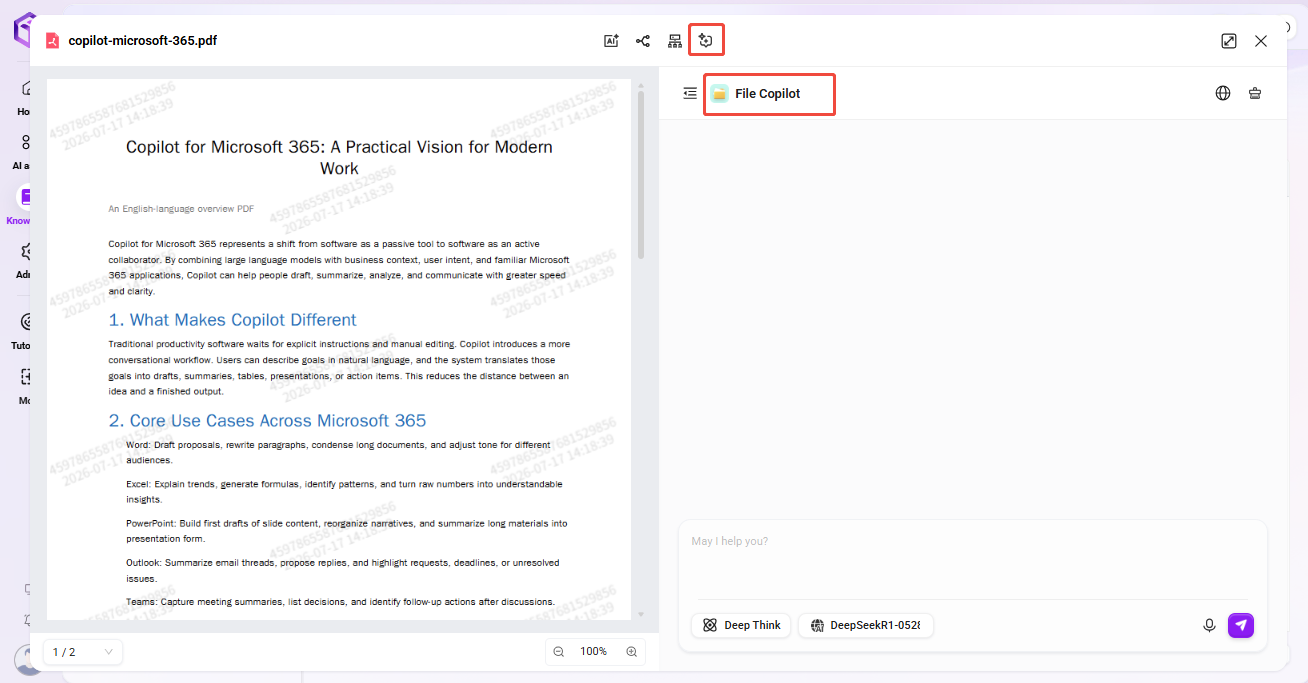Click the red PDF file type icon

click(52, 41)
